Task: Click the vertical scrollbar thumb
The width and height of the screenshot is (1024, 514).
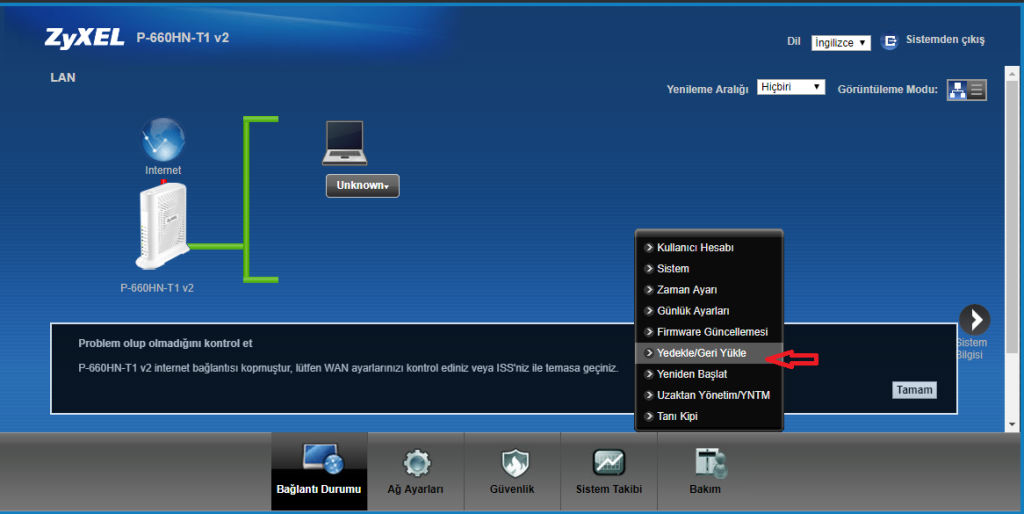Action: click(x=1012, y=216)
